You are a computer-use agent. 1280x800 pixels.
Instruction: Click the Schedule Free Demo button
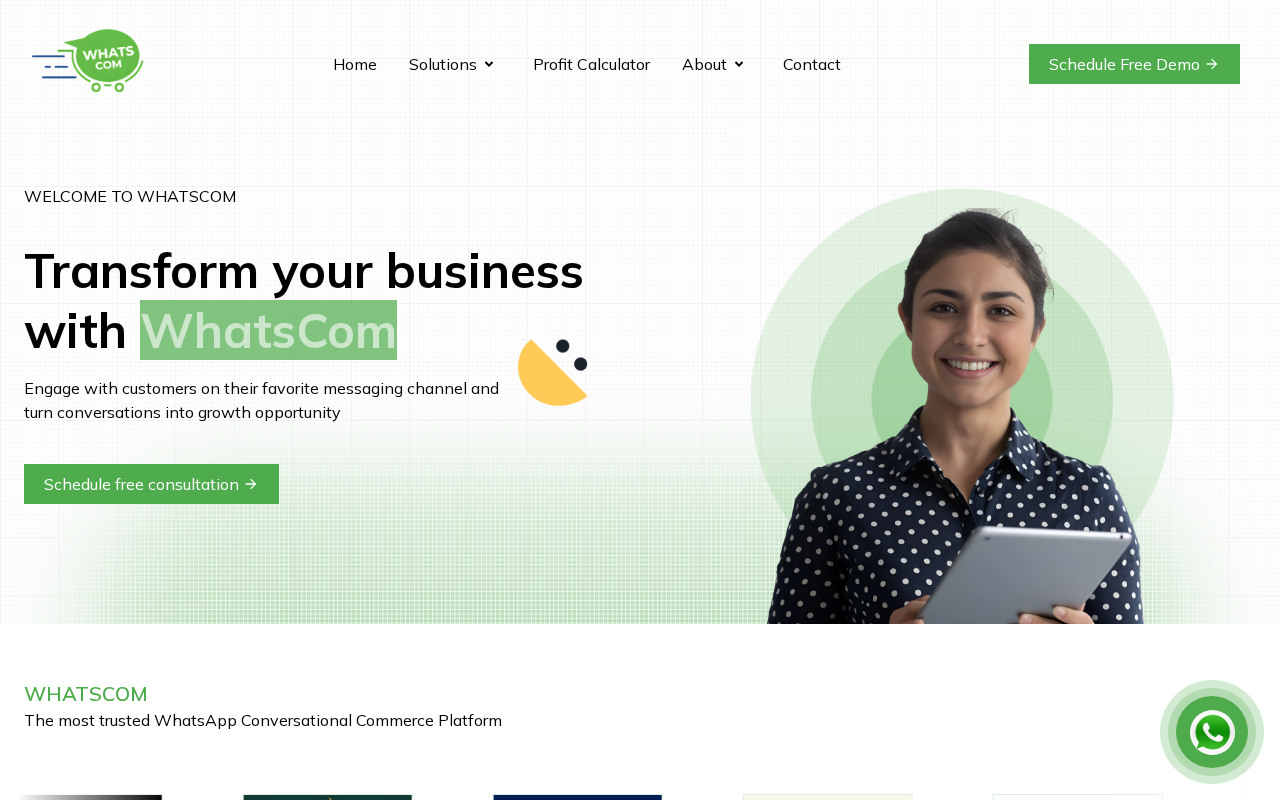pos(1134,64)
